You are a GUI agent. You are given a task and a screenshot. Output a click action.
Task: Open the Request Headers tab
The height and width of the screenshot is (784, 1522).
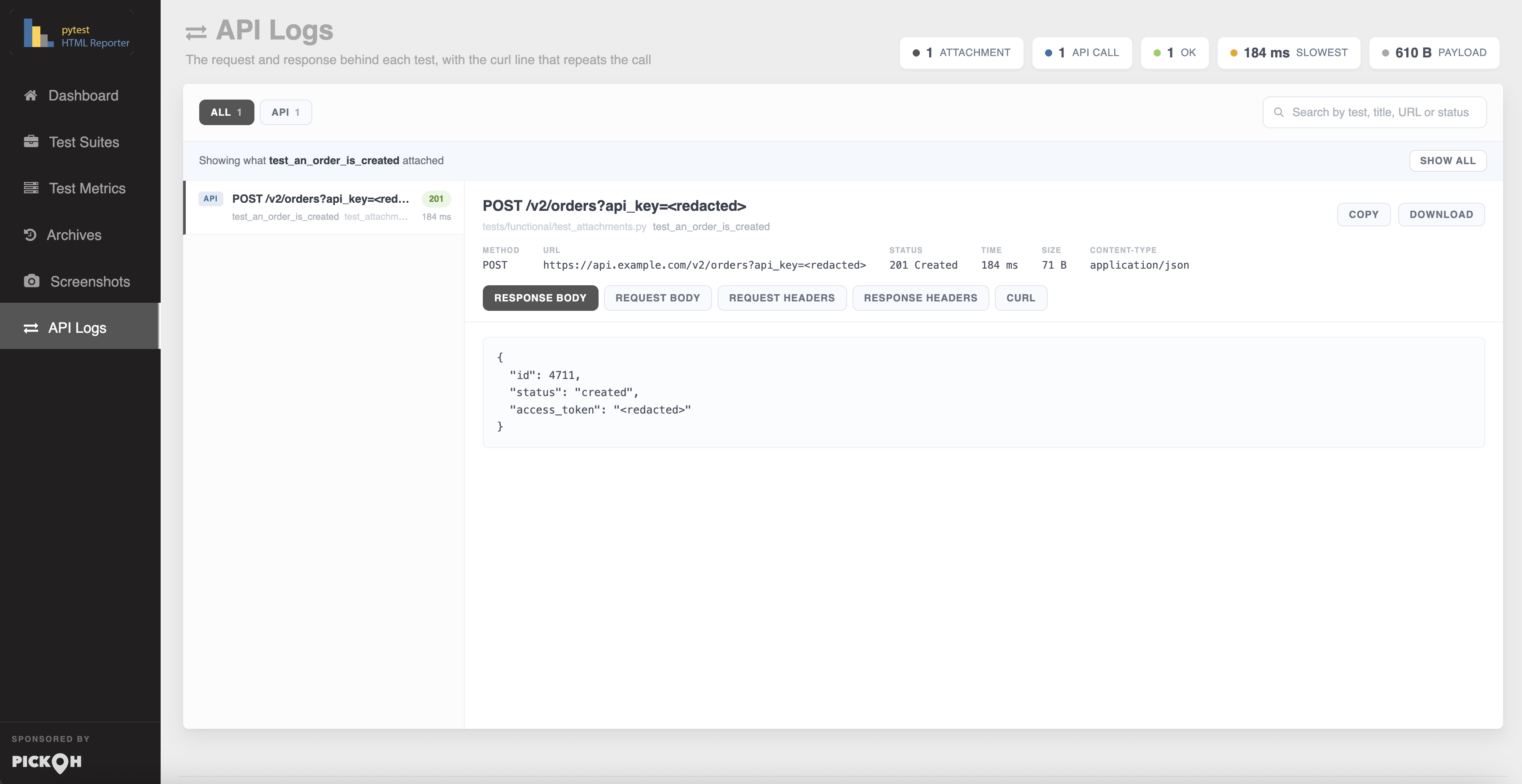[x=782, y=298]
